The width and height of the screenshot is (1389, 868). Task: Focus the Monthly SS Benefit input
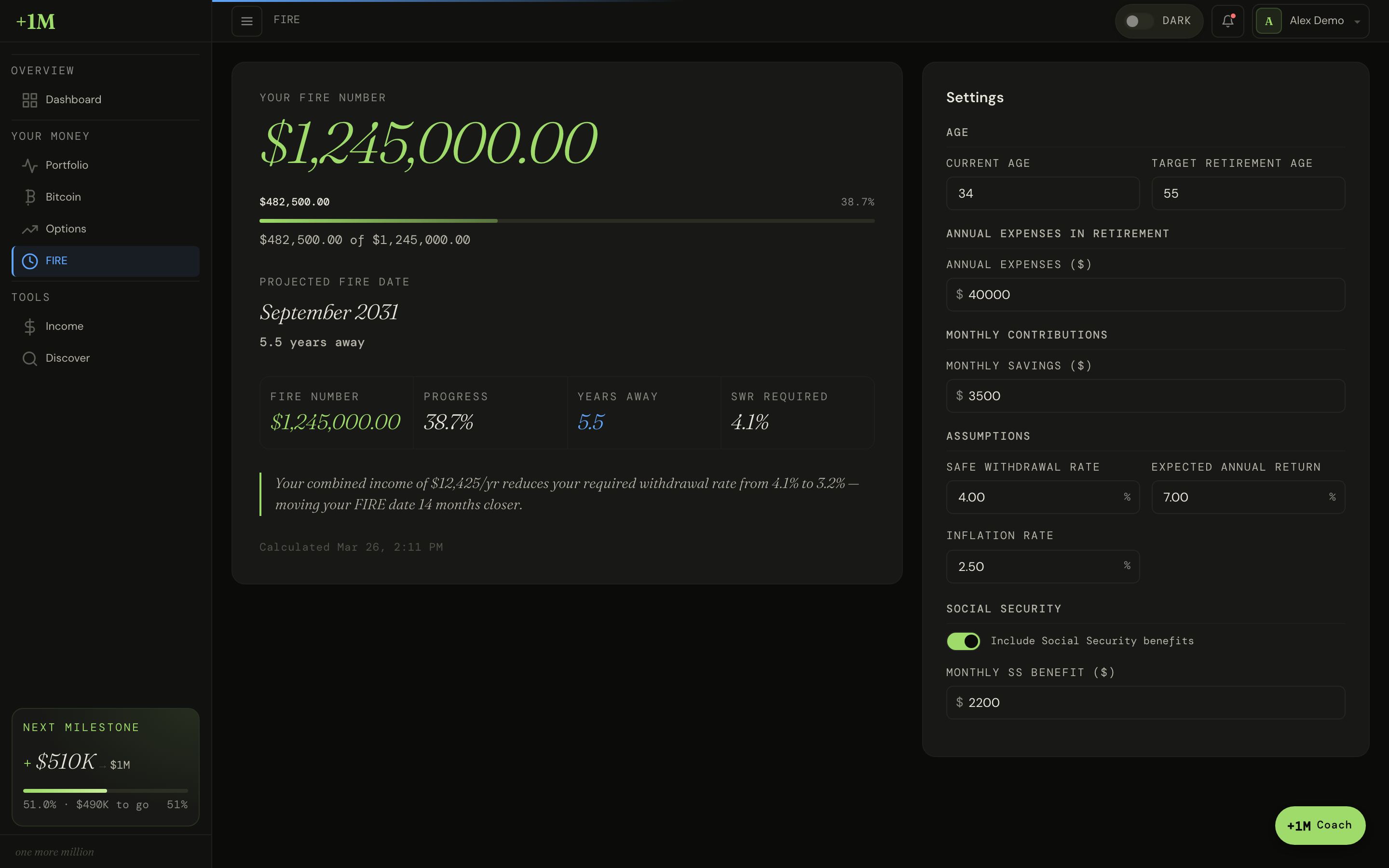click(x=1145, y=703)
